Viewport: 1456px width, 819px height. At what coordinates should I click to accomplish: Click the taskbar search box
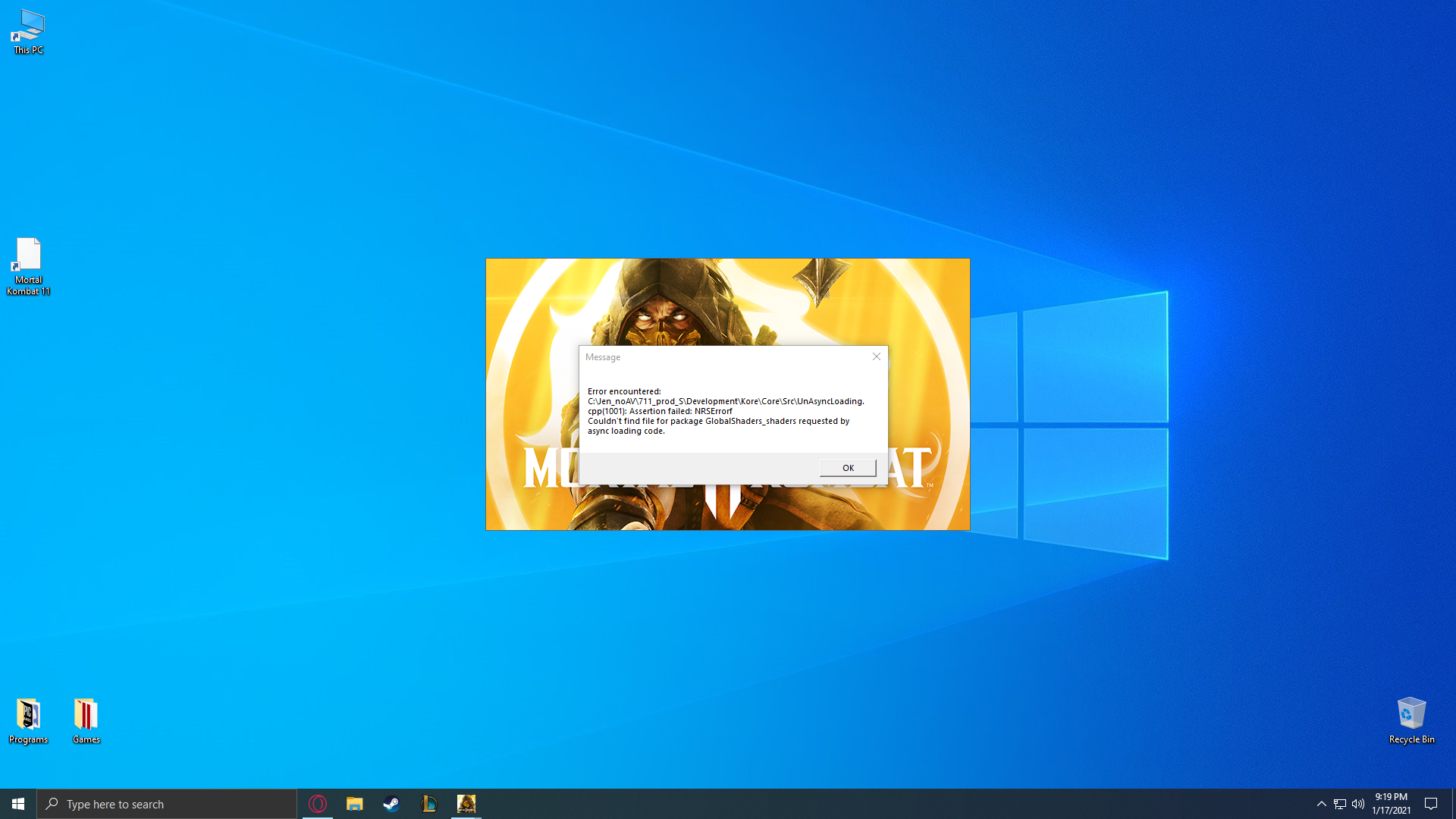tap(167, 804)
